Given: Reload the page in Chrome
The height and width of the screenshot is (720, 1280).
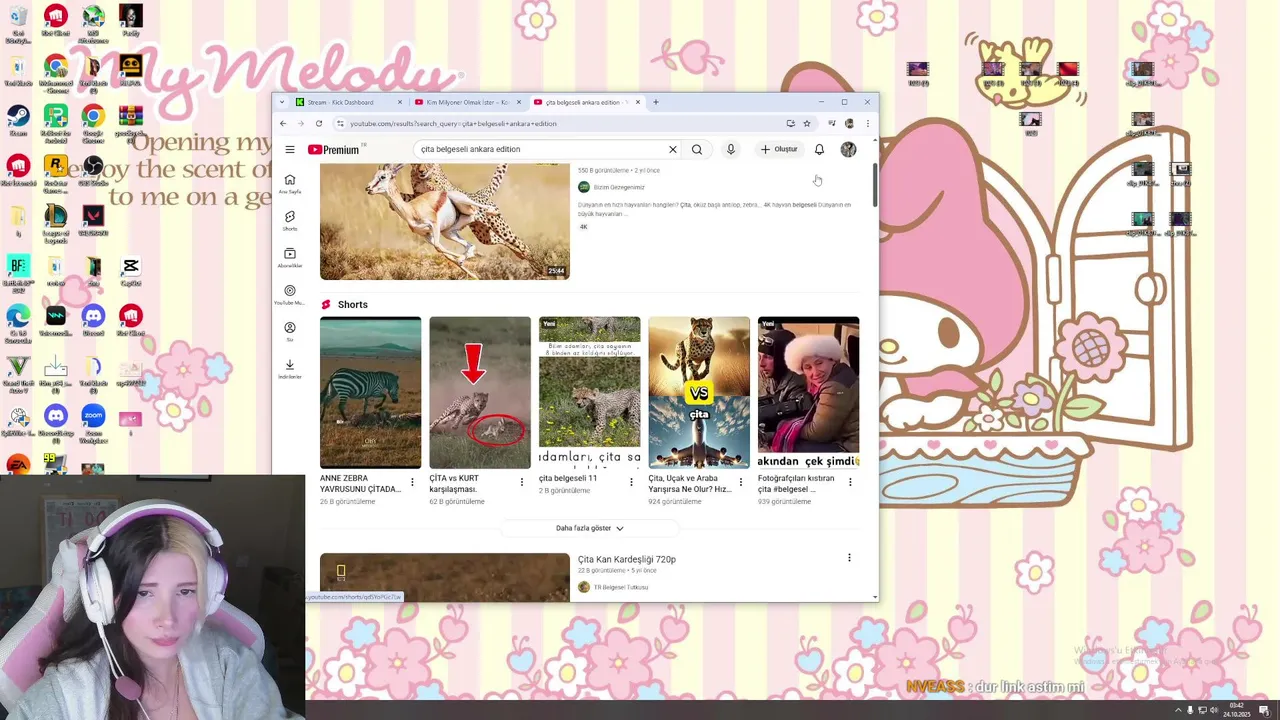Looking at the screenshot, I should tap(319, 123).
